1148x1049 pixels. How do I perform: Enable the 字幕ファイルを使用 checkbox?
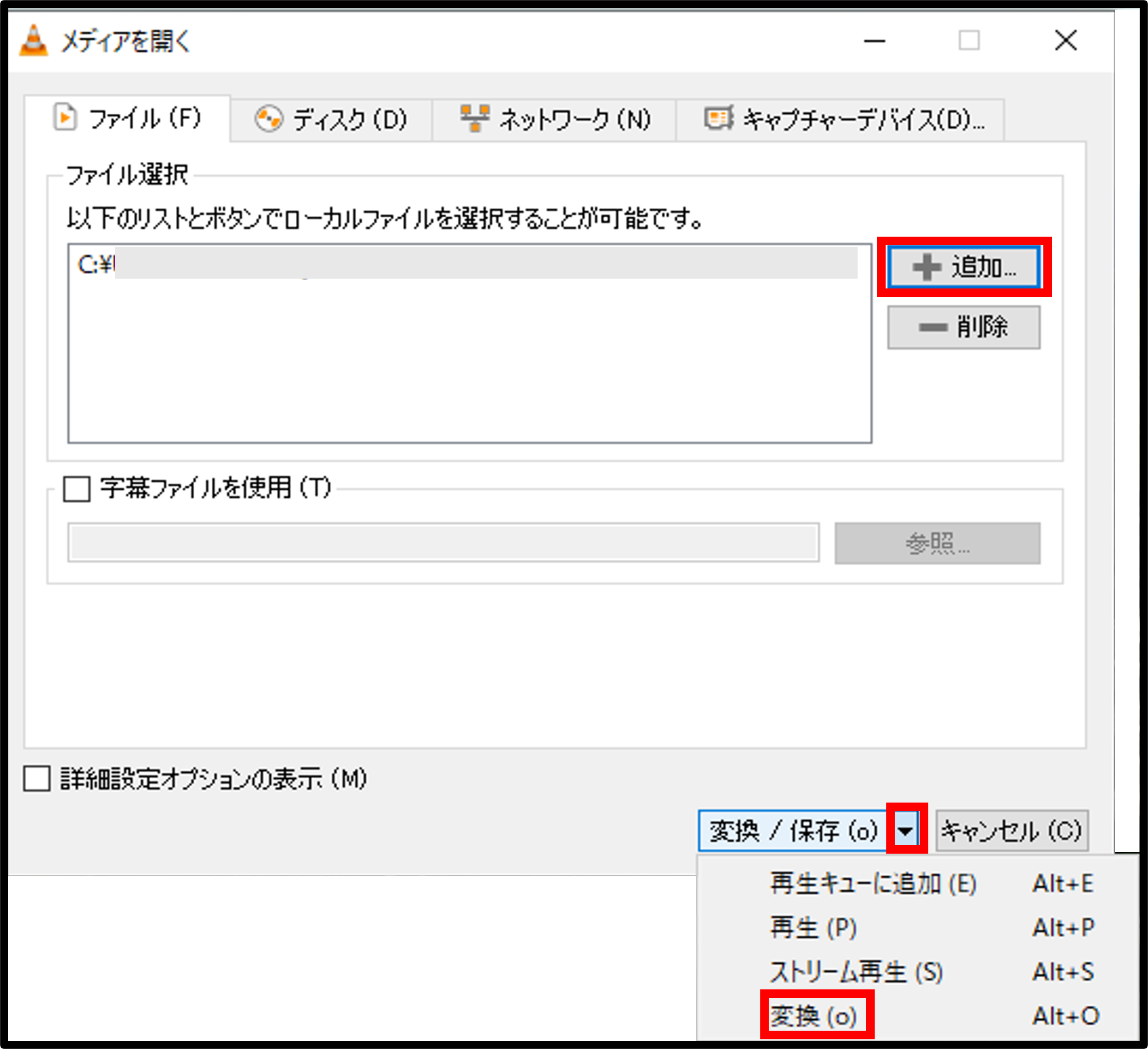77,489
